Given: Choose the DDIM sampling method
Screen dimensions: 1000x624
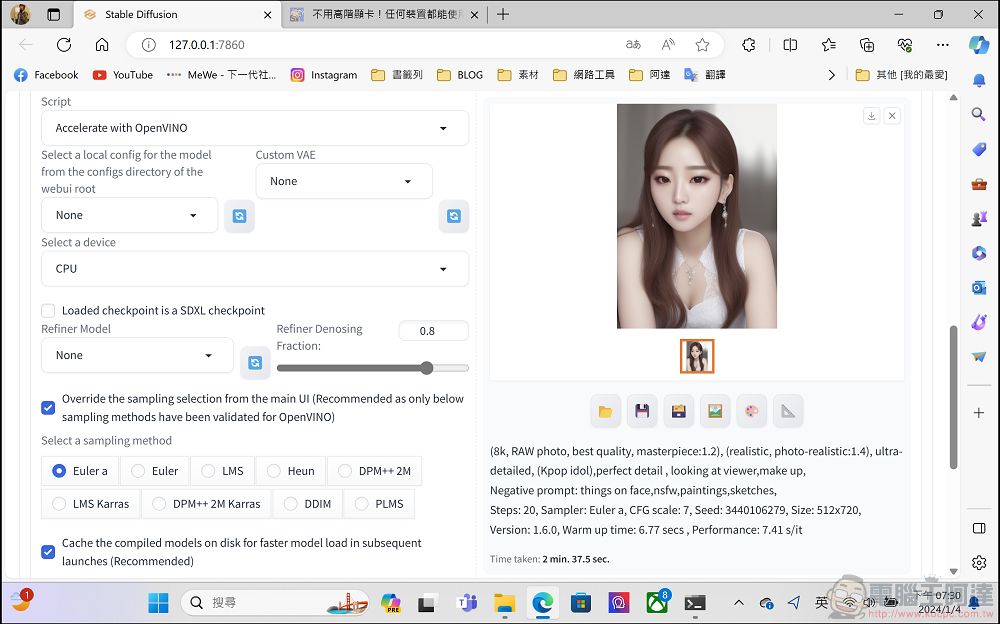Looking at the screenshot, I should tap(308, 504).
